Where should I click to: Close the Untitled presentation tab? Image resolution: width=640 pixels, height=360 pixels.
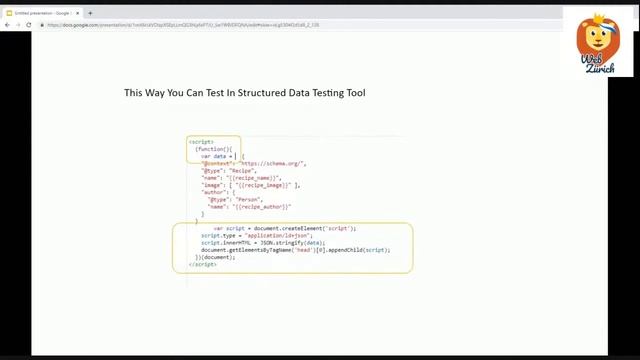78,13
